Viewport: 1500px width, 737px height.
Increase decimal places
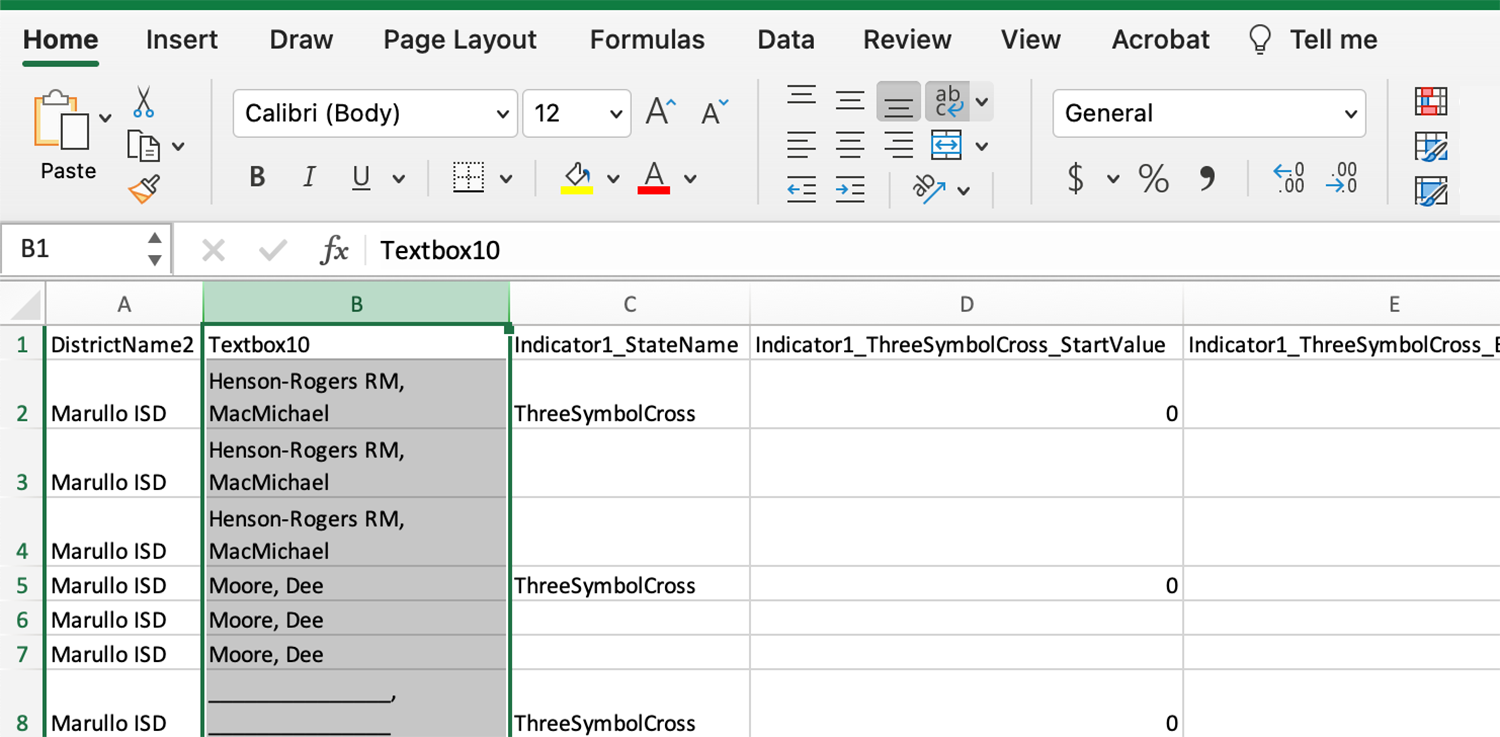pyautogui.click(x=1288, y=179)
